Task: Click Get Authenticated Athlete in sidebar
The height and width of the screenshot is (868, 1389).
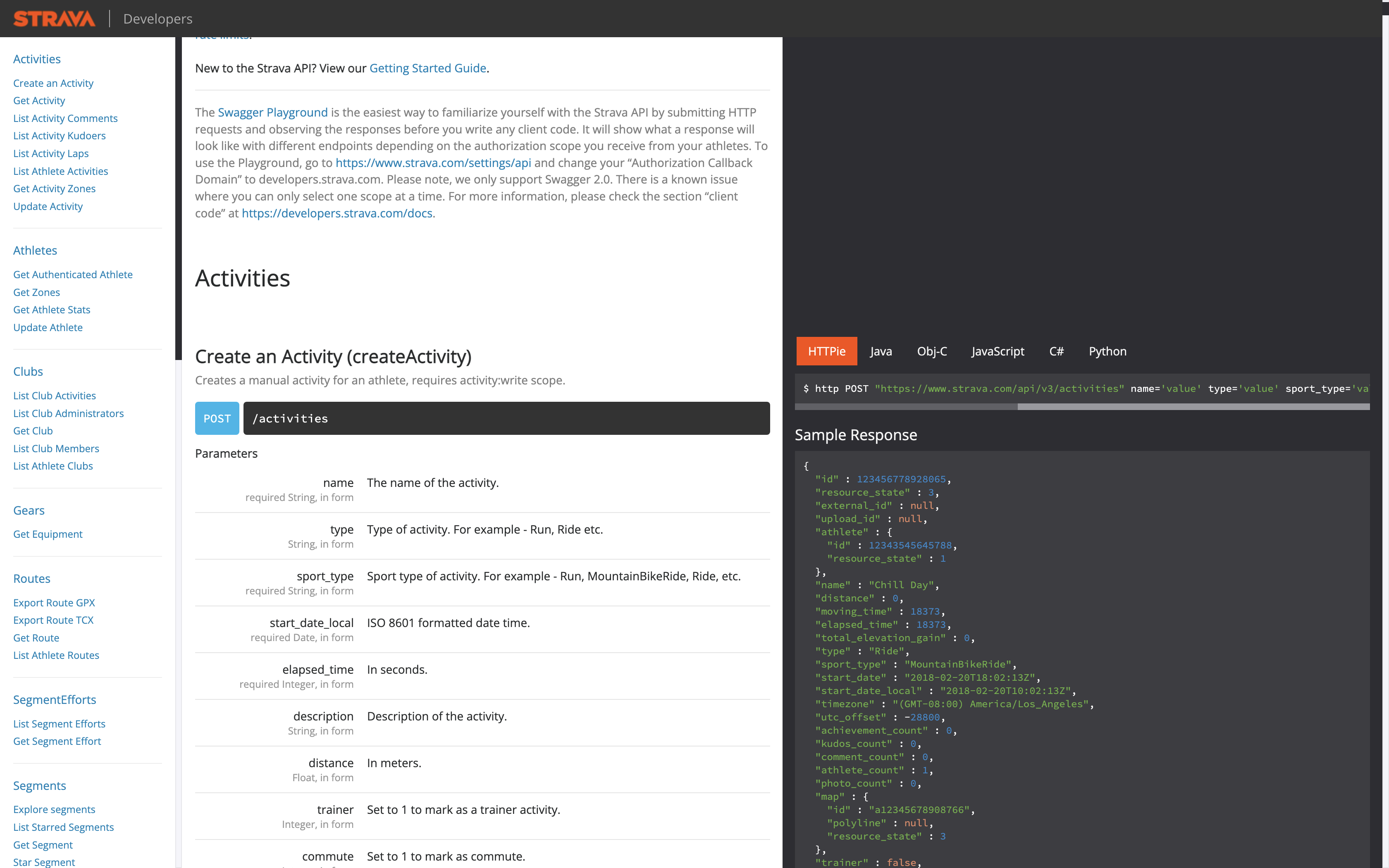Action: coord(73,274)
